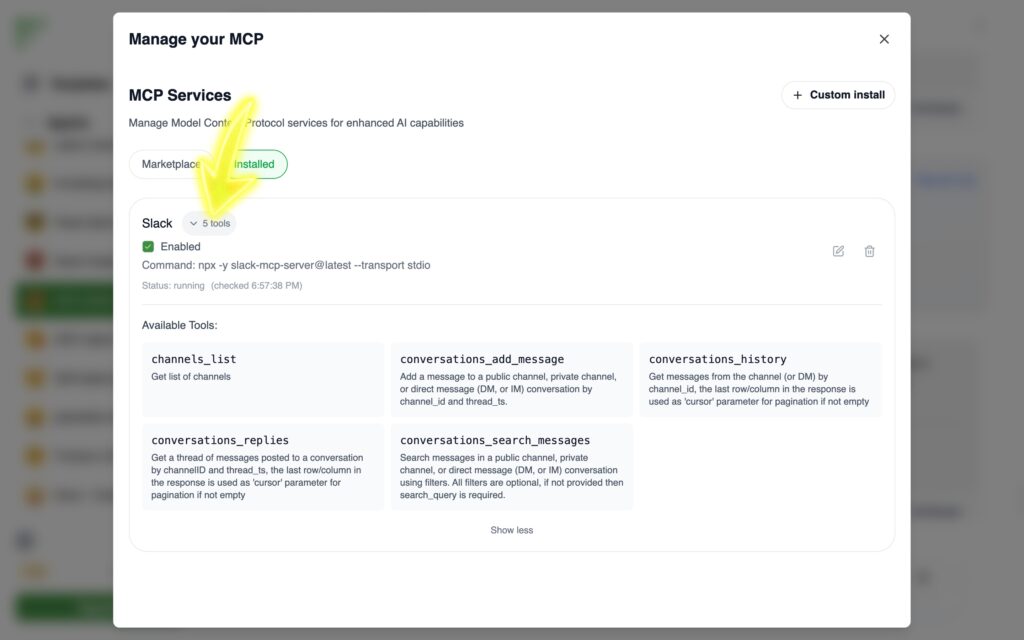The height and width of the screenshot is (640, 1024).
Task: Click the npx slack-mcp-server command text
Action: (x=286, y=265)
